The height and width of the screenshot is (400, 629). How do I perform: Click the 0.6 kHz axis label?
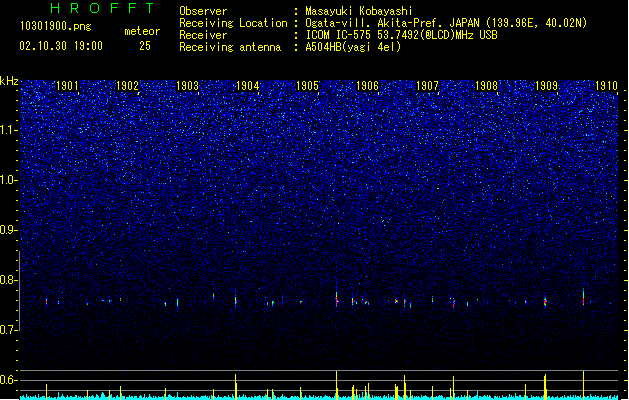click(8, 380)
